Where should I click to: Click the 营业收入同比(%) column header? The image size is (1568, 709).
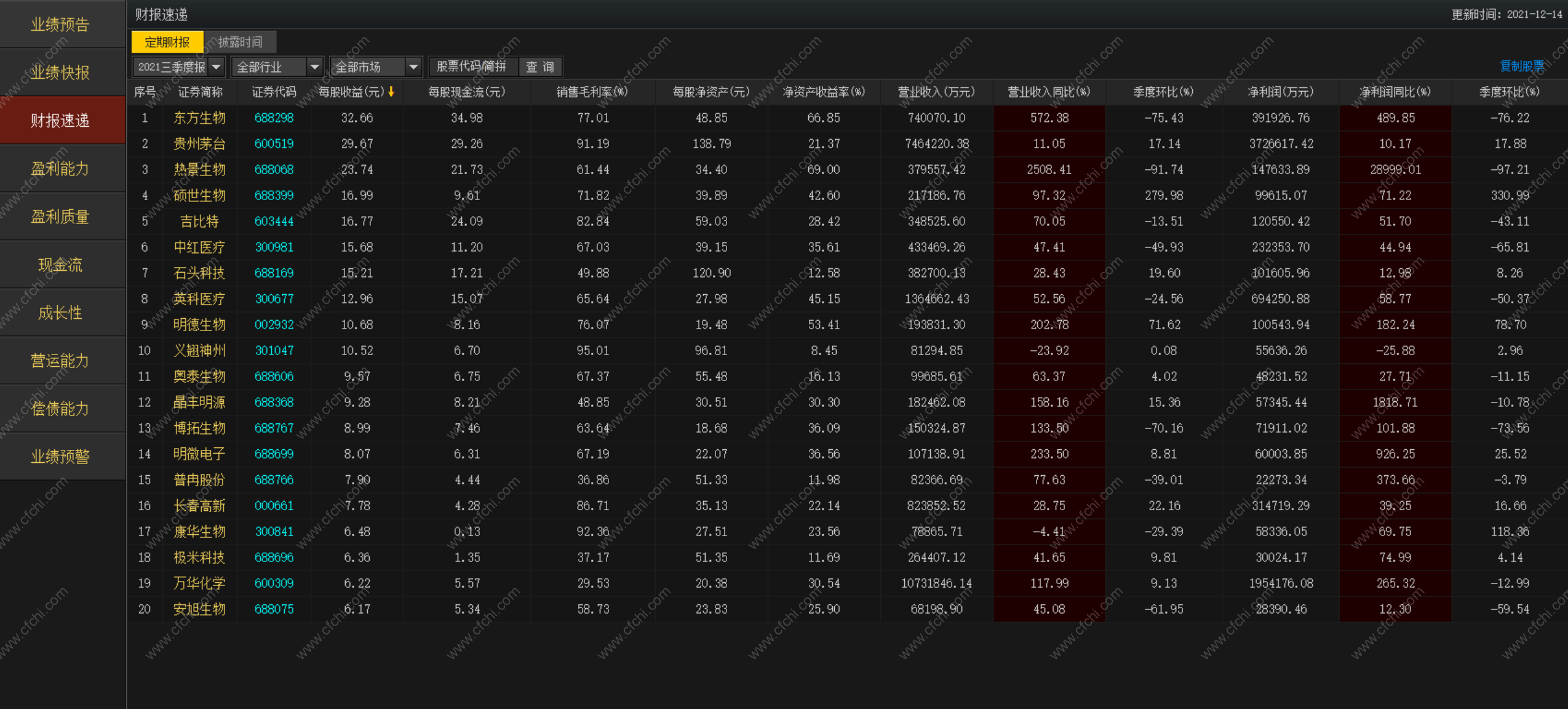[1048, 92]
